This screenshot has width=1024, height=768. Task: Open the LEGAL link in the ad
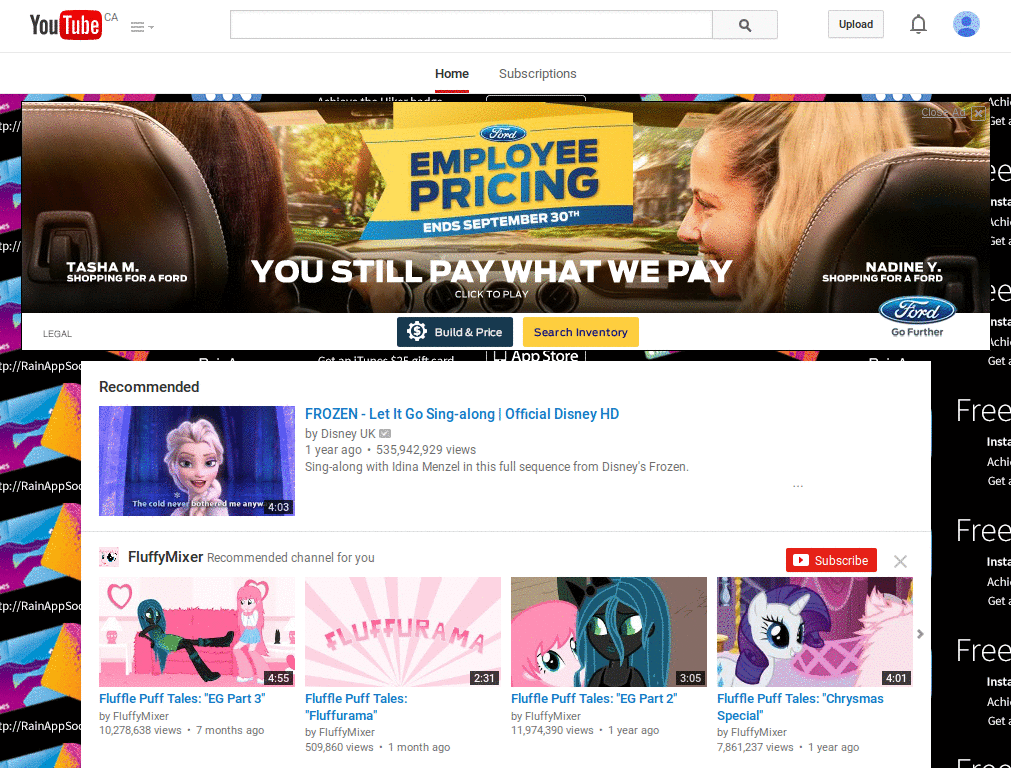(57, 334)
